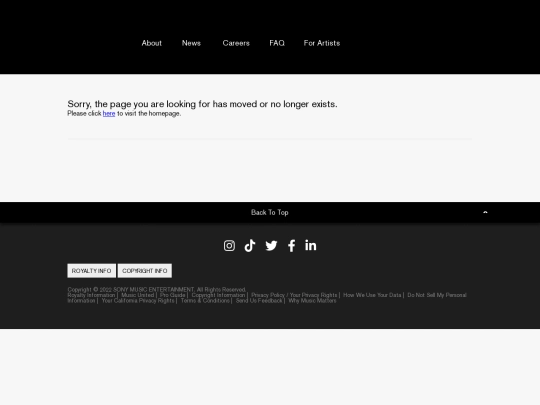The height and width of the screenshot is (405, 540).
Task: Click the 'Sorry, the page you are looking for' heading
Action: coord(202,104)
